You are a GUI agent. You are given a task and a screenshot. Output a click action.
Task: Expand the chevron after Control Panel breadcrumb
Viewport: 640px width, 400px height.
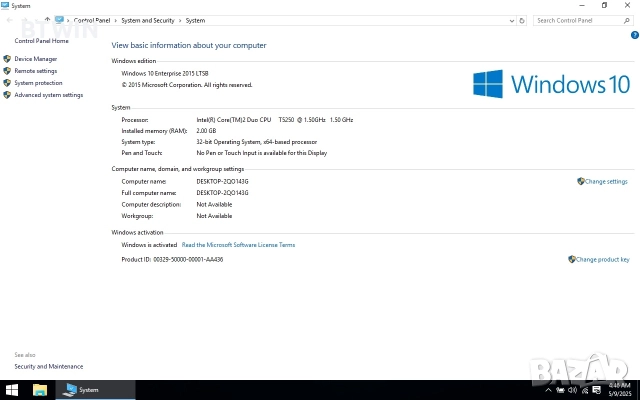tap(116, 20)
